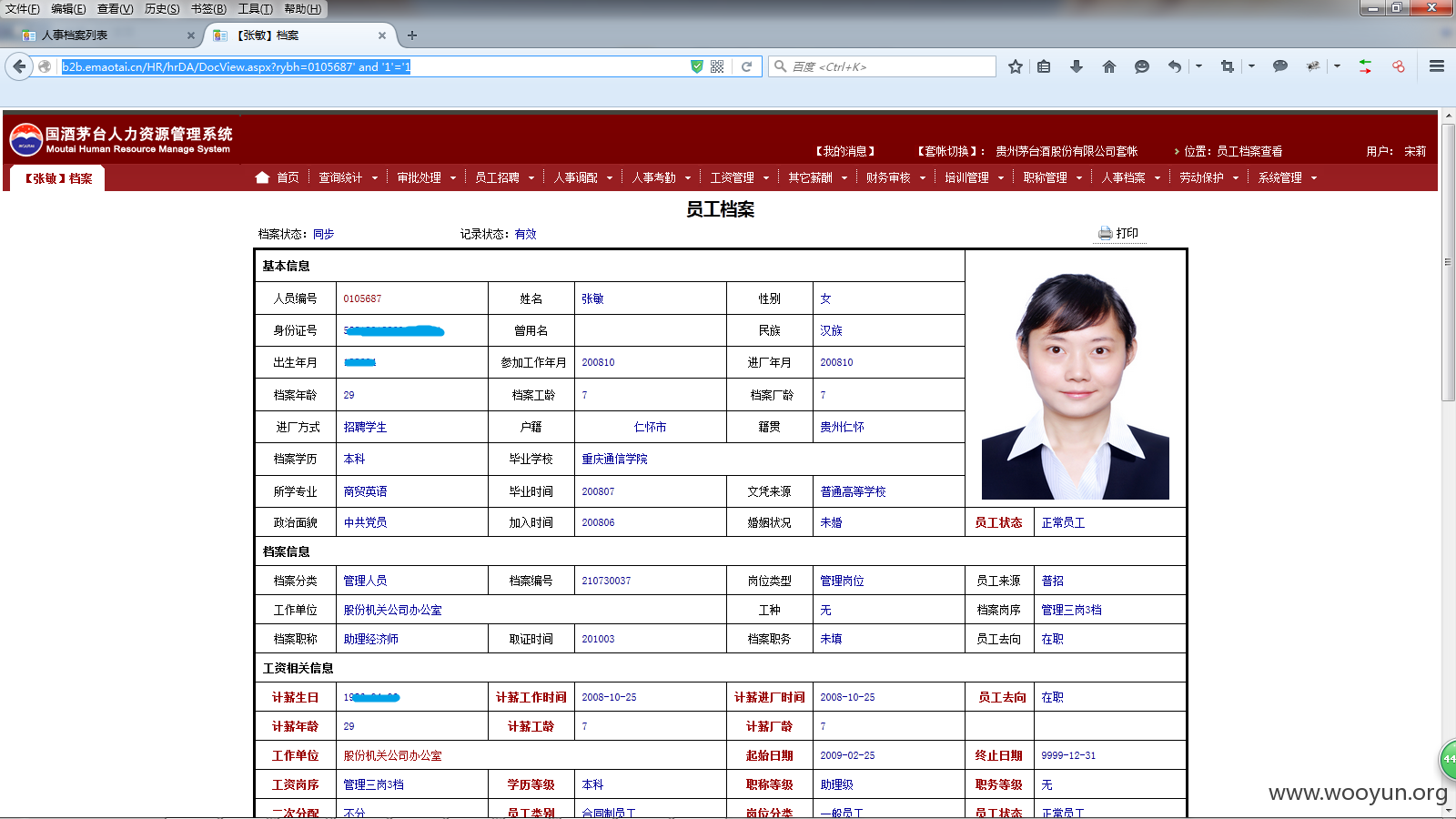
Task: Bookmark this page with the star icon
Action: pyautogui.click(x=1016, y=66)
